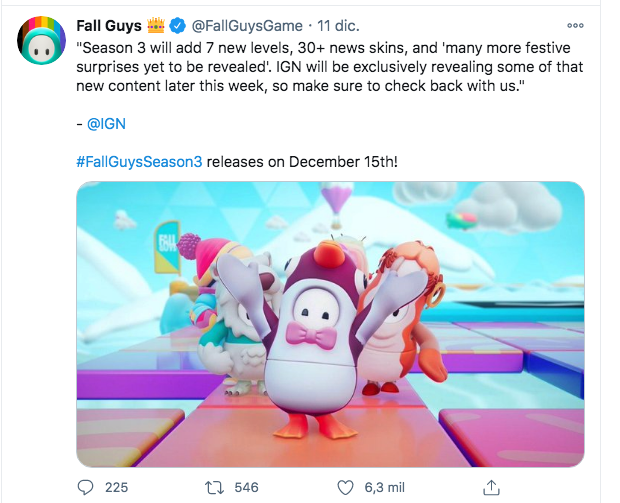The width and height of the screenshot is (620, 503).
Task: Click the 'releases on December 15th!' text
Action: coord(302,162)
